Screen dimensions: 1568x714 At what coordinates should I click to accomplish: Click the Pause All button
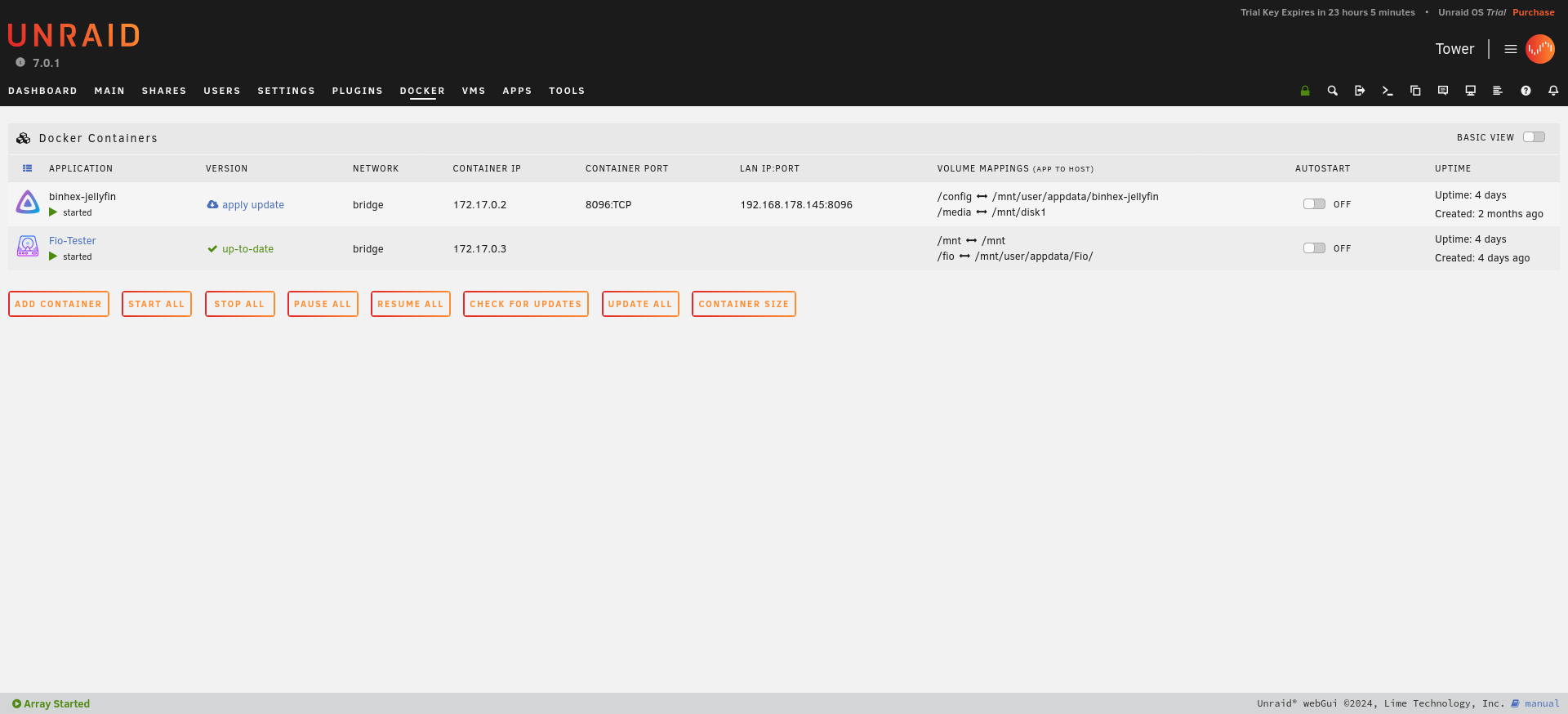click(323, 304)
